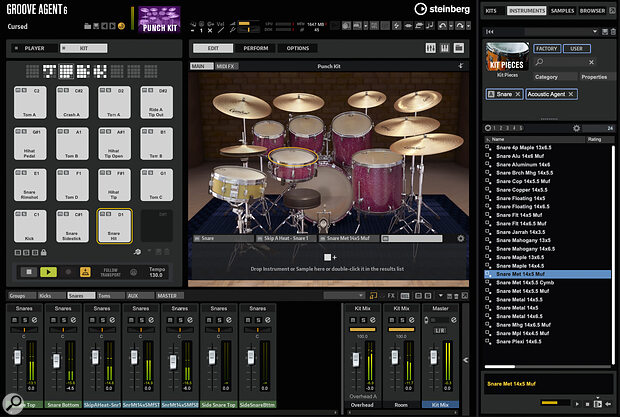Select the Snare Rimshot pad E1
This screenshot has width=620, height=417.
coord(30,185)
